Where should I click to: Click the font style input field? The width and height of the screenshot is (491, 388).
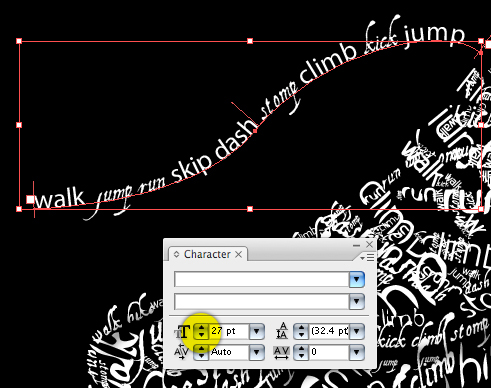point(262,302)
